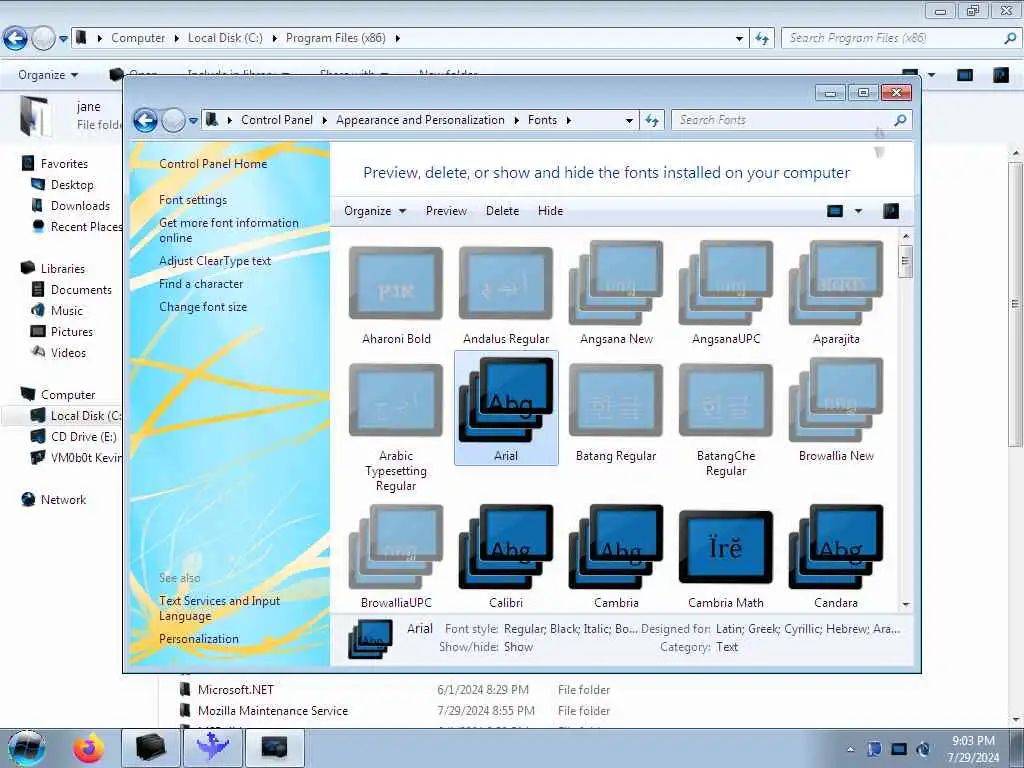Image resolution: width=1024 pixels, height=768 pixels.
Task: Open the Personalization link
Action: [199, 639]
